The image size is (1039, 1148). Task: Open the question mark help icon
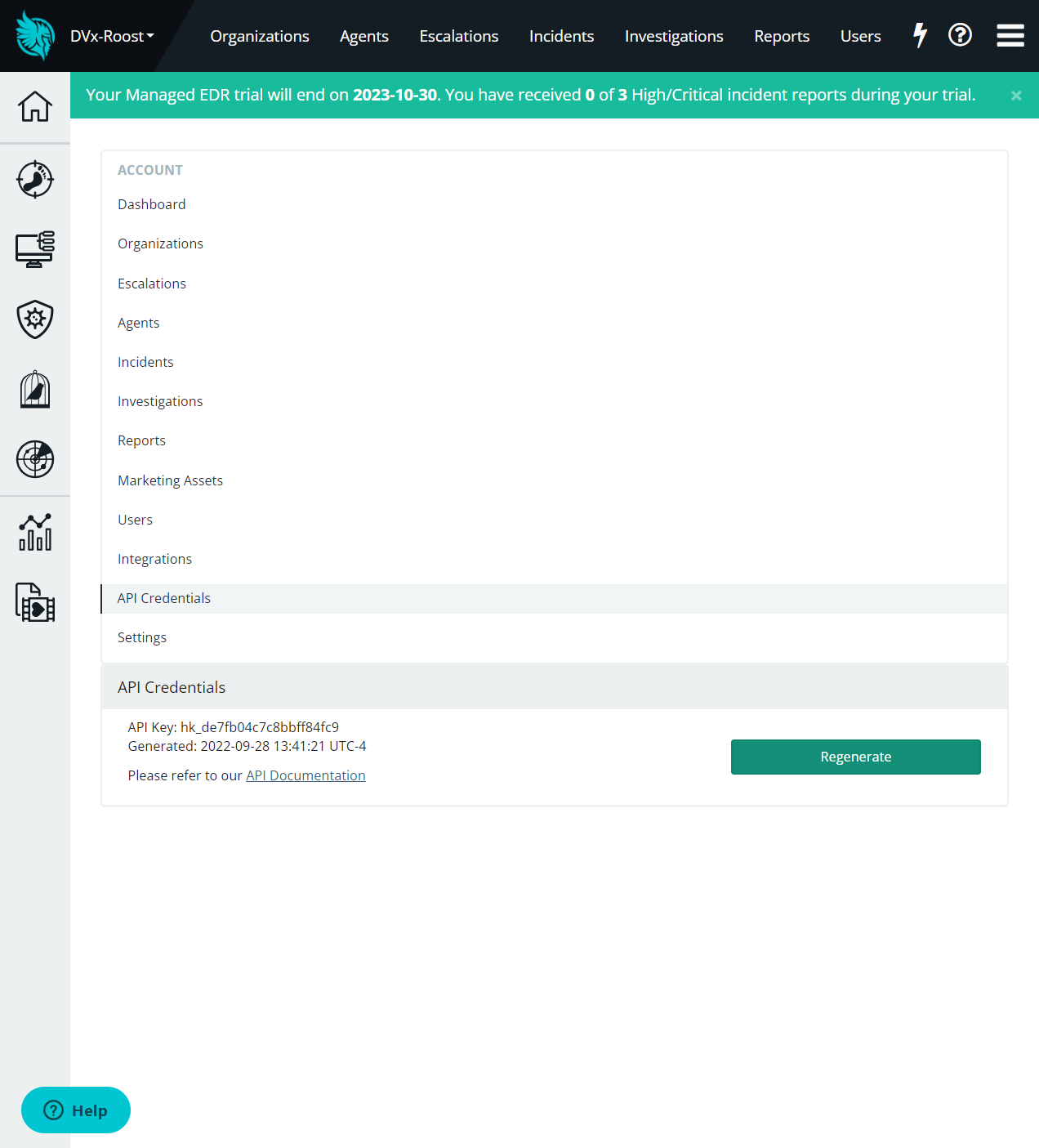click(960, 35)
